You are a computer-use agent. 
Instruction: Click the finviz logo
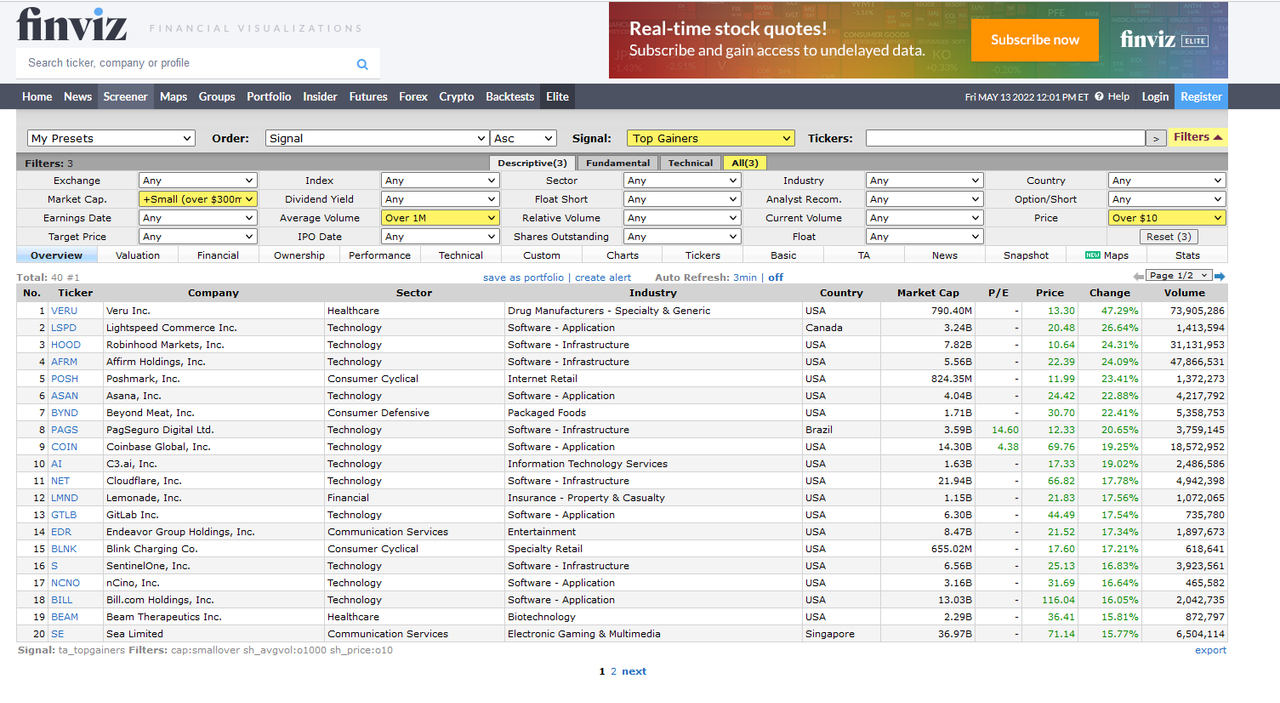(x=72, y=24)
